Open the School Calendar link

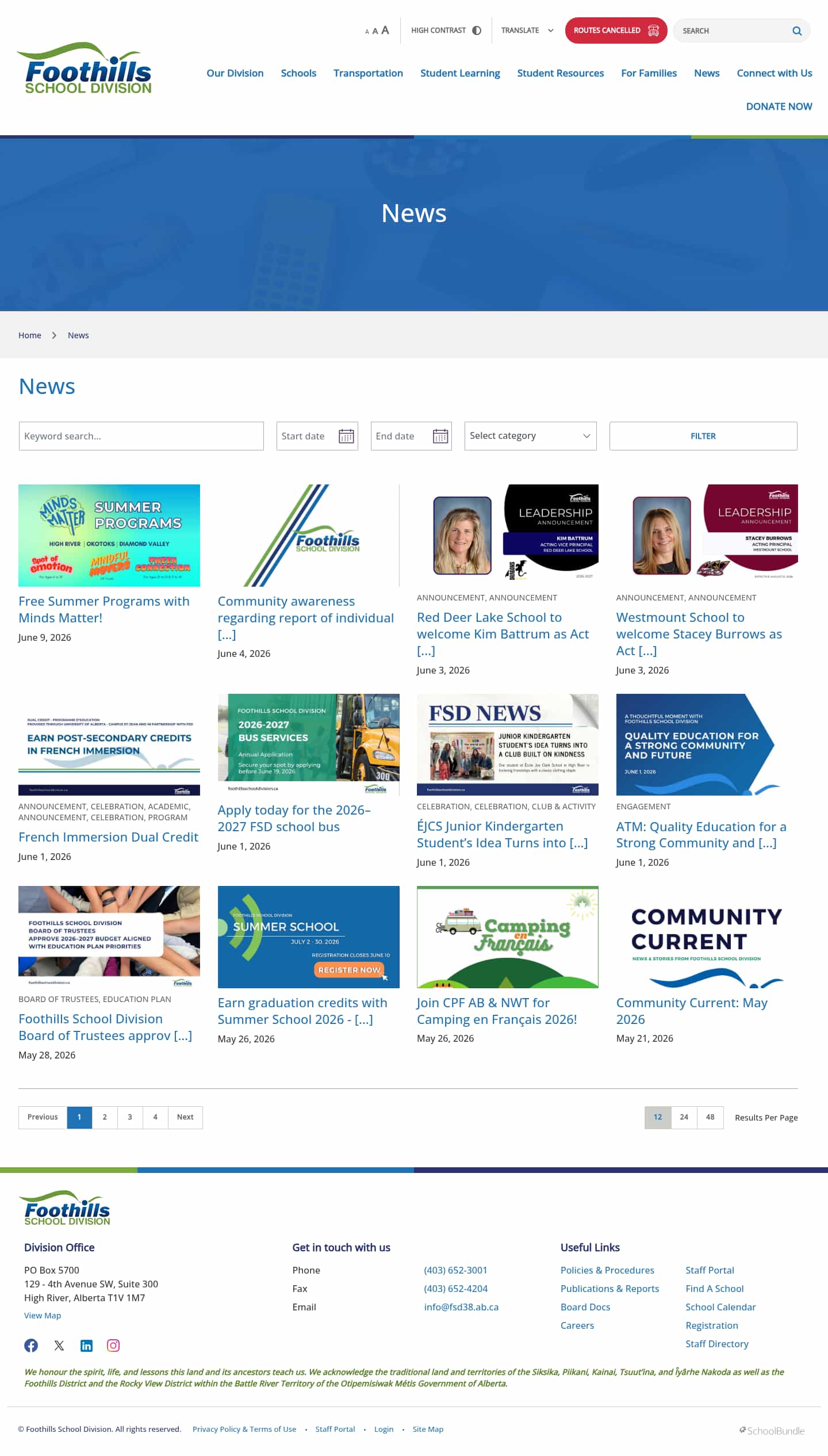tap(720, 1306)
